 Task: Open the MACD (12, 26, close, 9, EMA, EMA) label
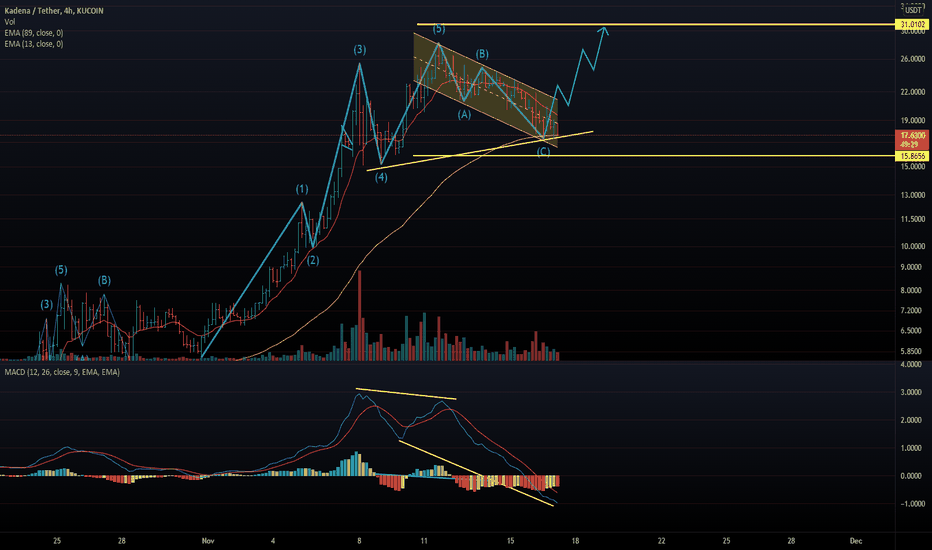coord(62,372)
